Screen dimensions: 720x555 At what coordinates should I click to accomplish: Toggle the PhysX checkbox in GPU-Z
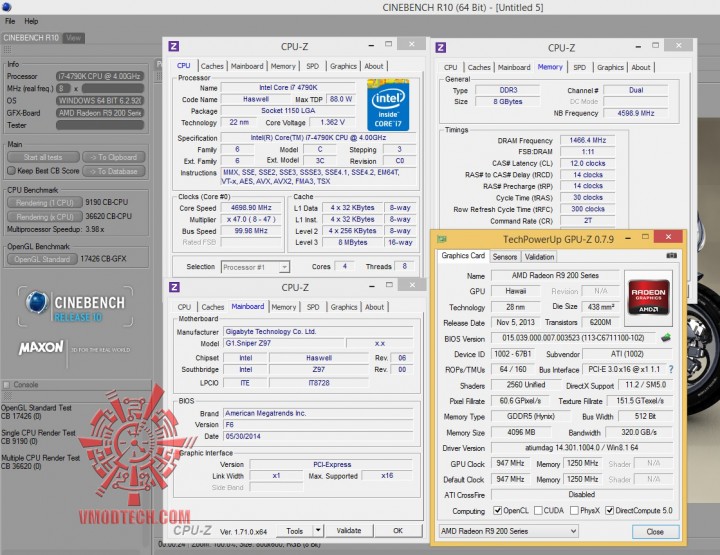pyautogui.click(x=574, y=510)
